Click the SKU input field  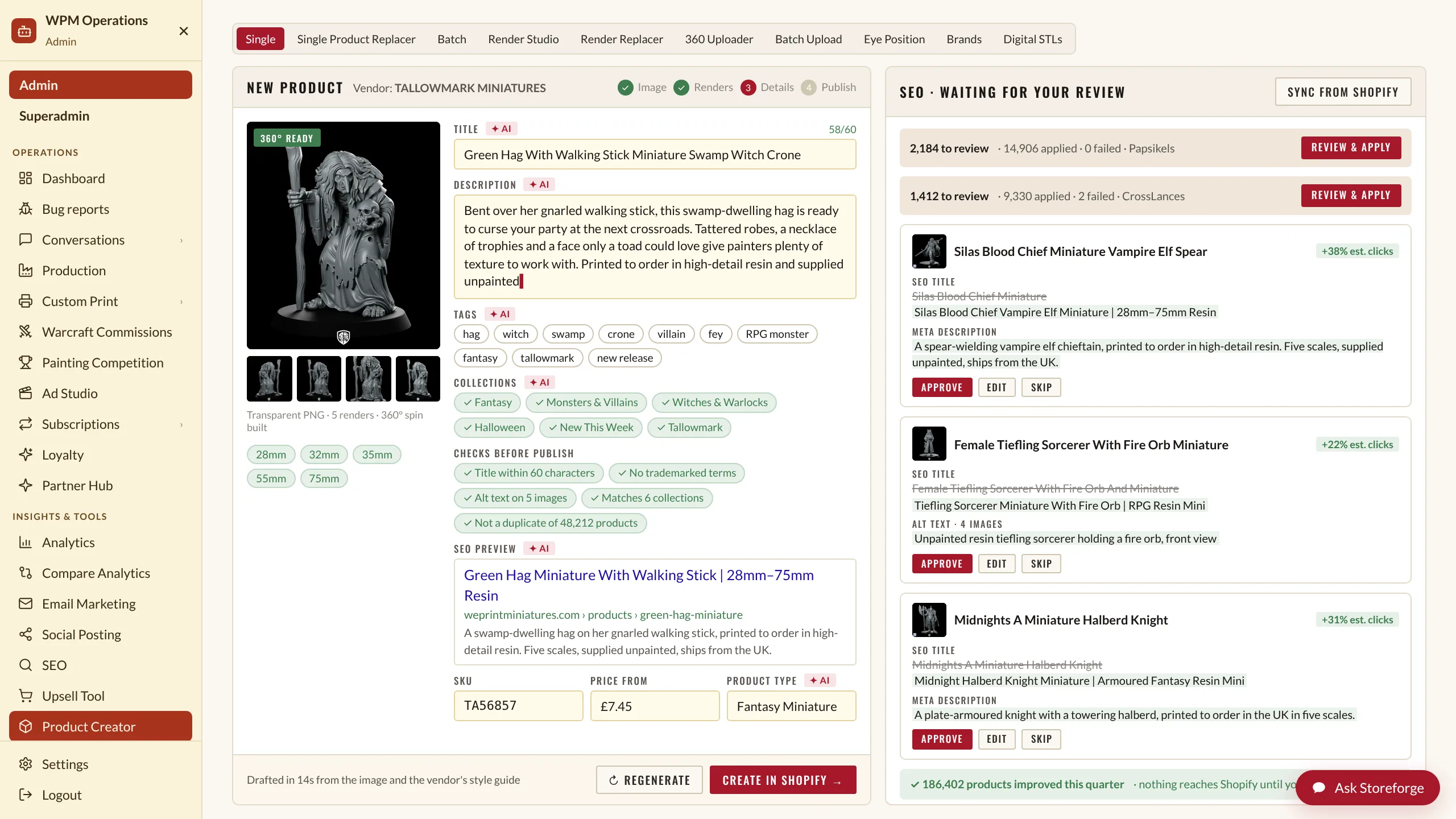click(x=519, y=706)
